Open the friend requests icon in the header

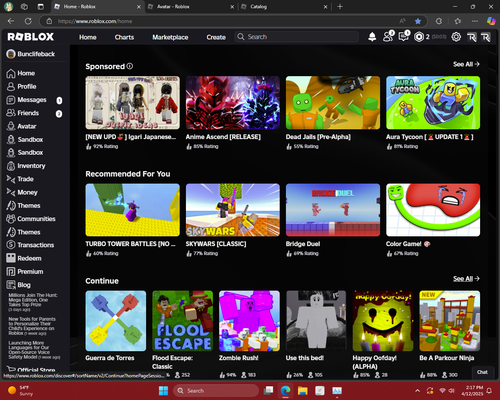388,36
